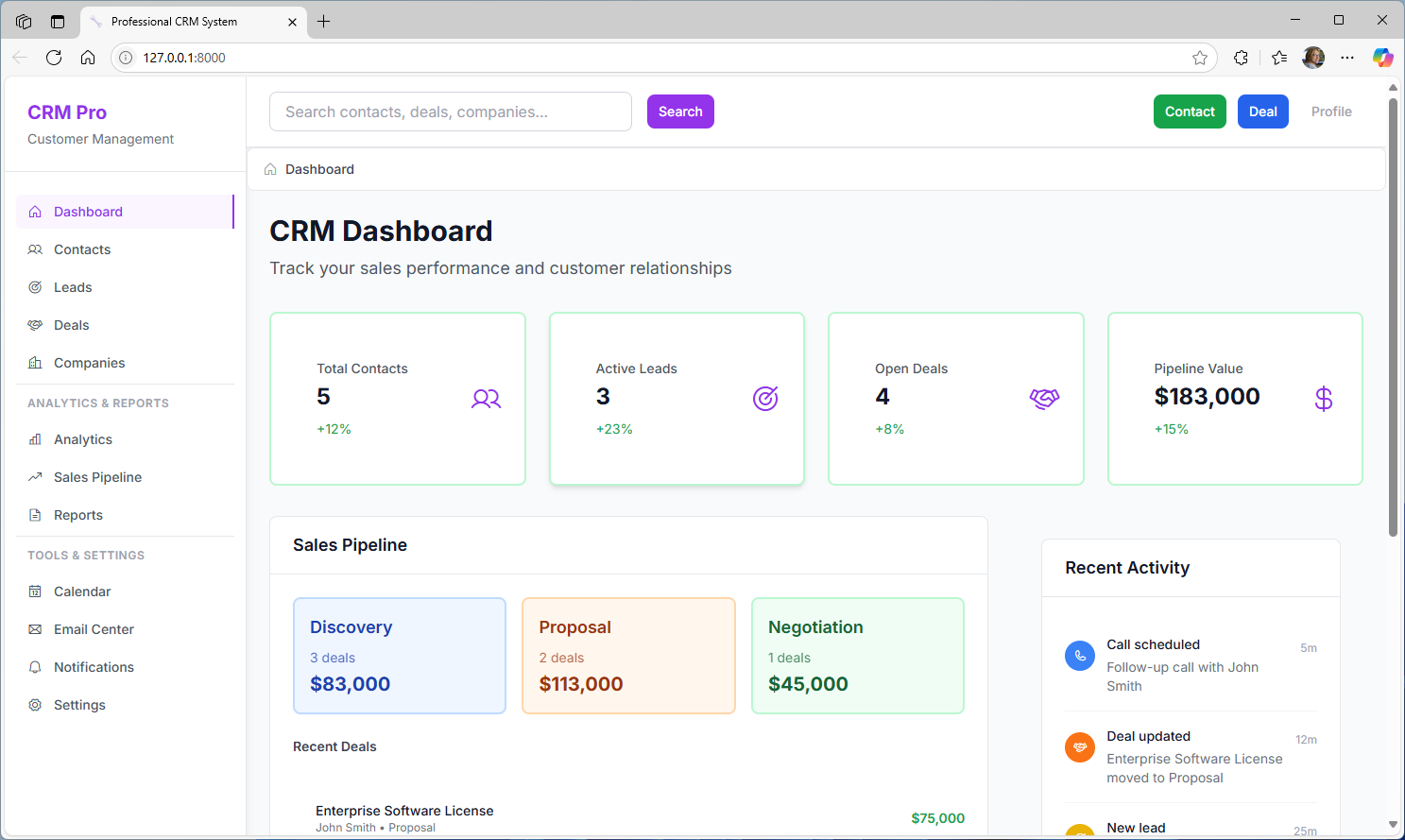Click the green Contact button
Screen dimensions: 1405x840
tap(1190, 111)
